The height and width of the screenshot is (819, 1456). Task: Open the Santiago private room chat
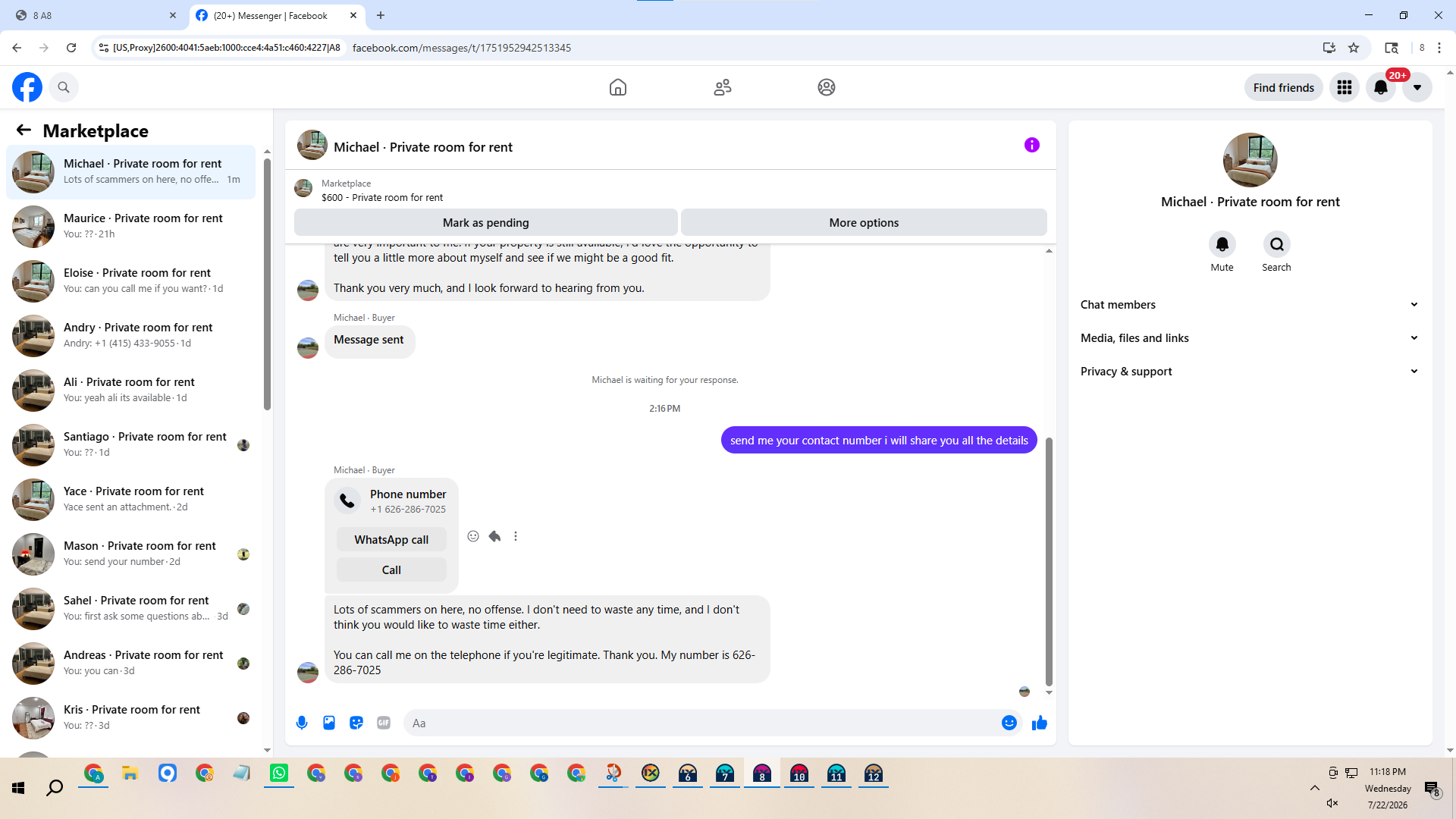[x=130, y=444]
